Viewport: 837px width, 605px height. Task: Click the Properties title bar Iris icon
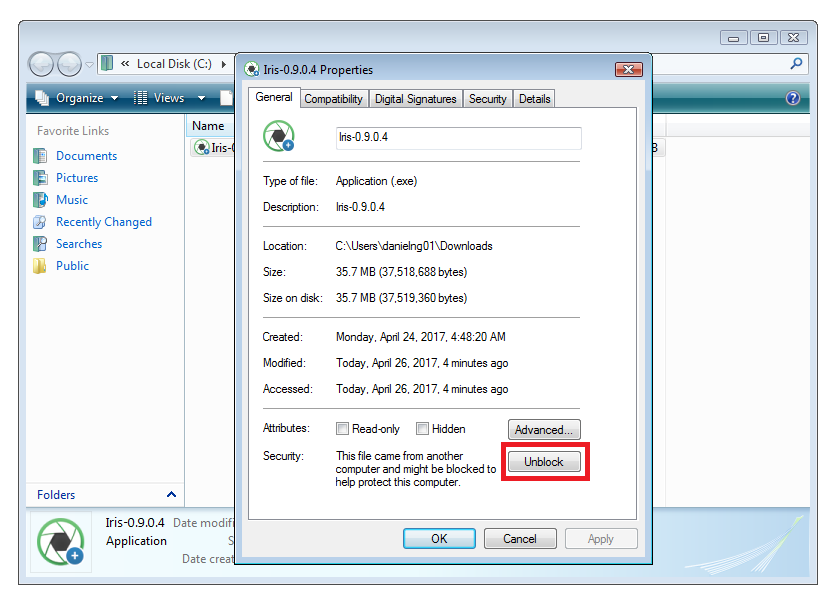pyautogui.click(x=252, y=70)
